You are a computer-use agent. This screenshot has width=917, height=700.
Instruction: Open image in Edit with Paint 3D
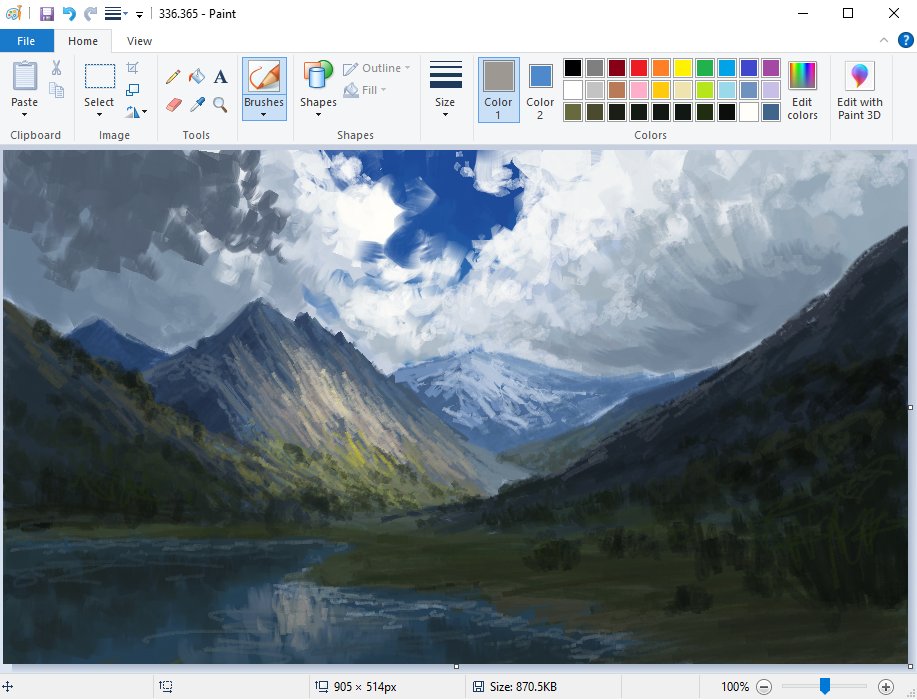click(x=859, y=90)
